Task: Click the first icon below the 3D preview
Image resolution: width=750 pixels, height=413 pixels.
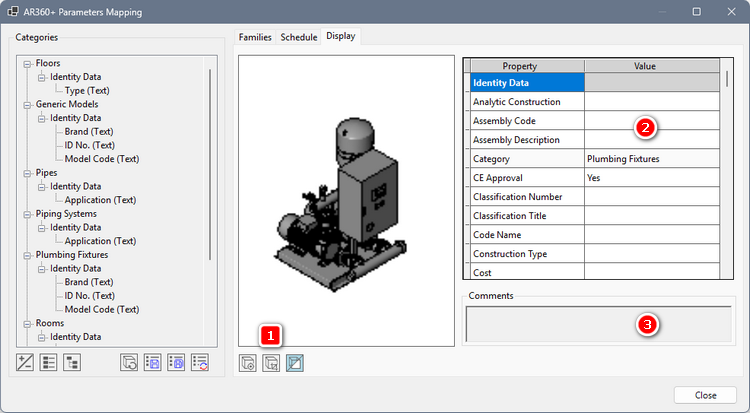Action: point(248,362)
